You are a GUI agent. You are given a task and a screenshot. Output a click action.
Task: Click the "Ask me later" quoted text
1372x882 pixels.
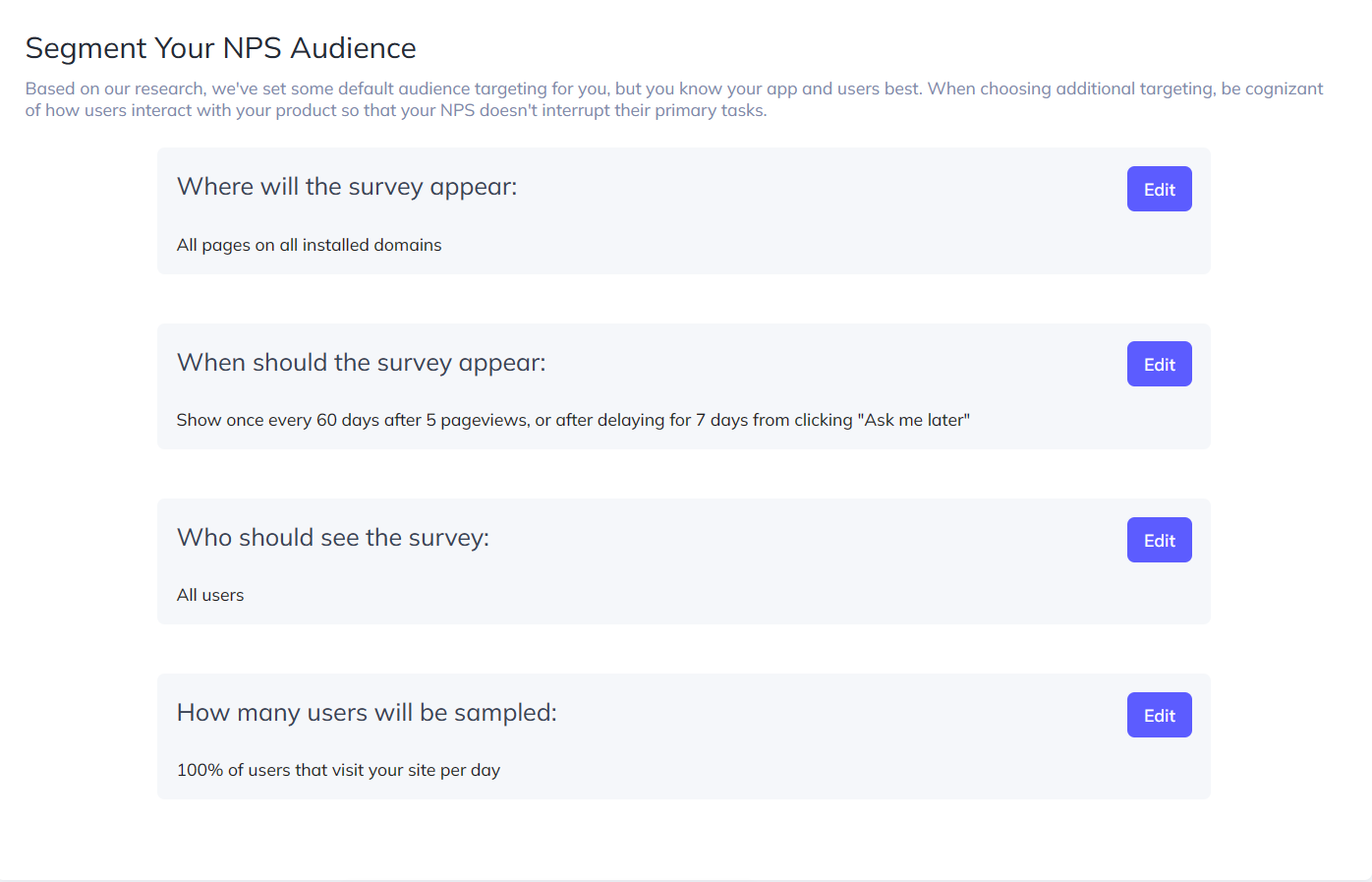pos(913,419)
